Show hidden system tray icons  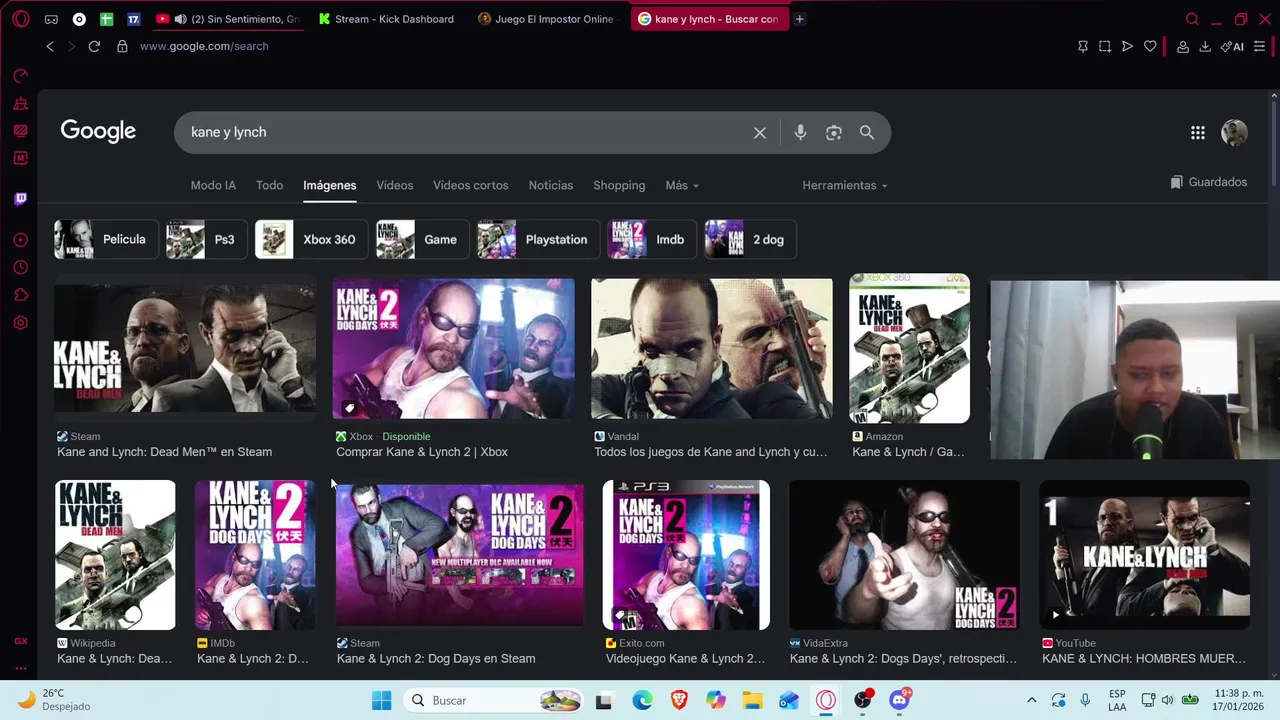point(1032,700)
